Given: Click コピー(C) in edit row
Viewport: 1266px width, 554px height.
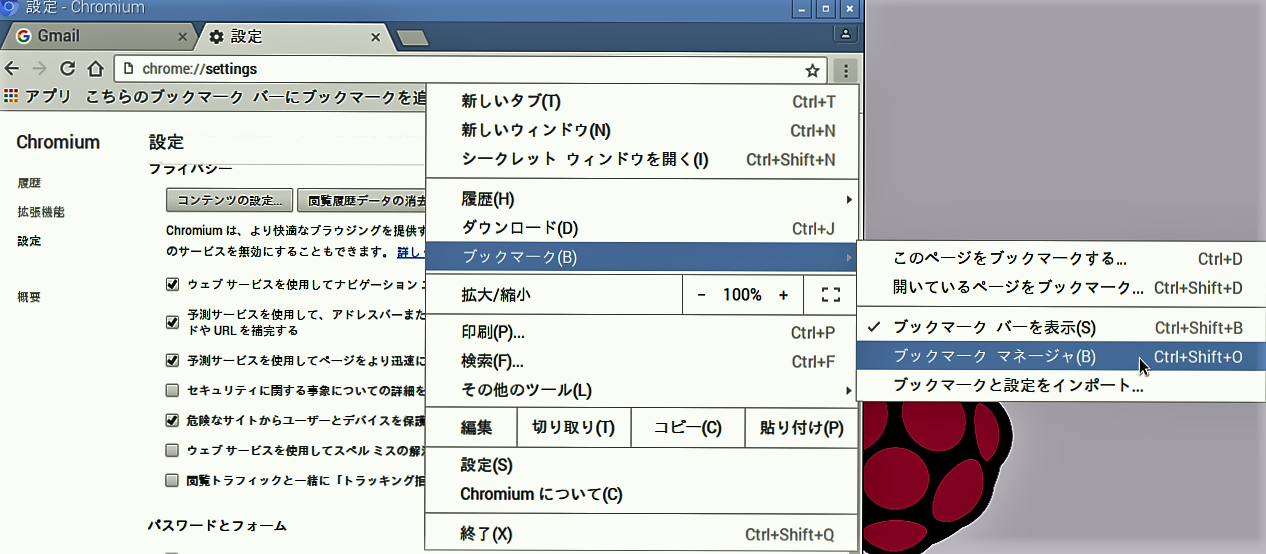Looking at the screenshot, I should pos(687,428).
